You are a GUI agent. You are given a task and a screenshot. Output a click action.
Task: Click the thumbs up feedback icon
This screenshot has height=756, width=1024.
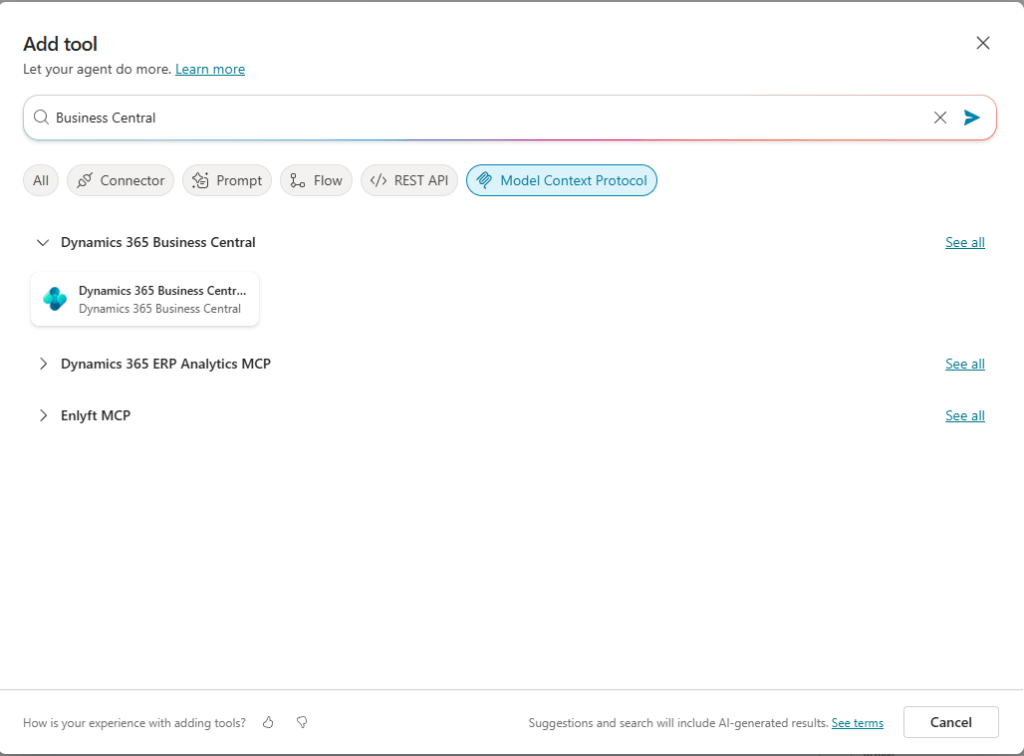pyautogui.click(x=268, y=722)
